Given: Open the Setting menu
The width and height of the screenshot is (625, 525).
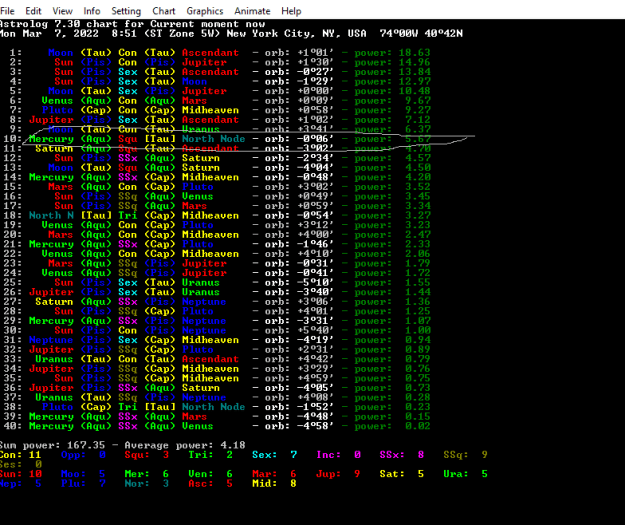Looking at the screenshot, I should click(126, 11).
